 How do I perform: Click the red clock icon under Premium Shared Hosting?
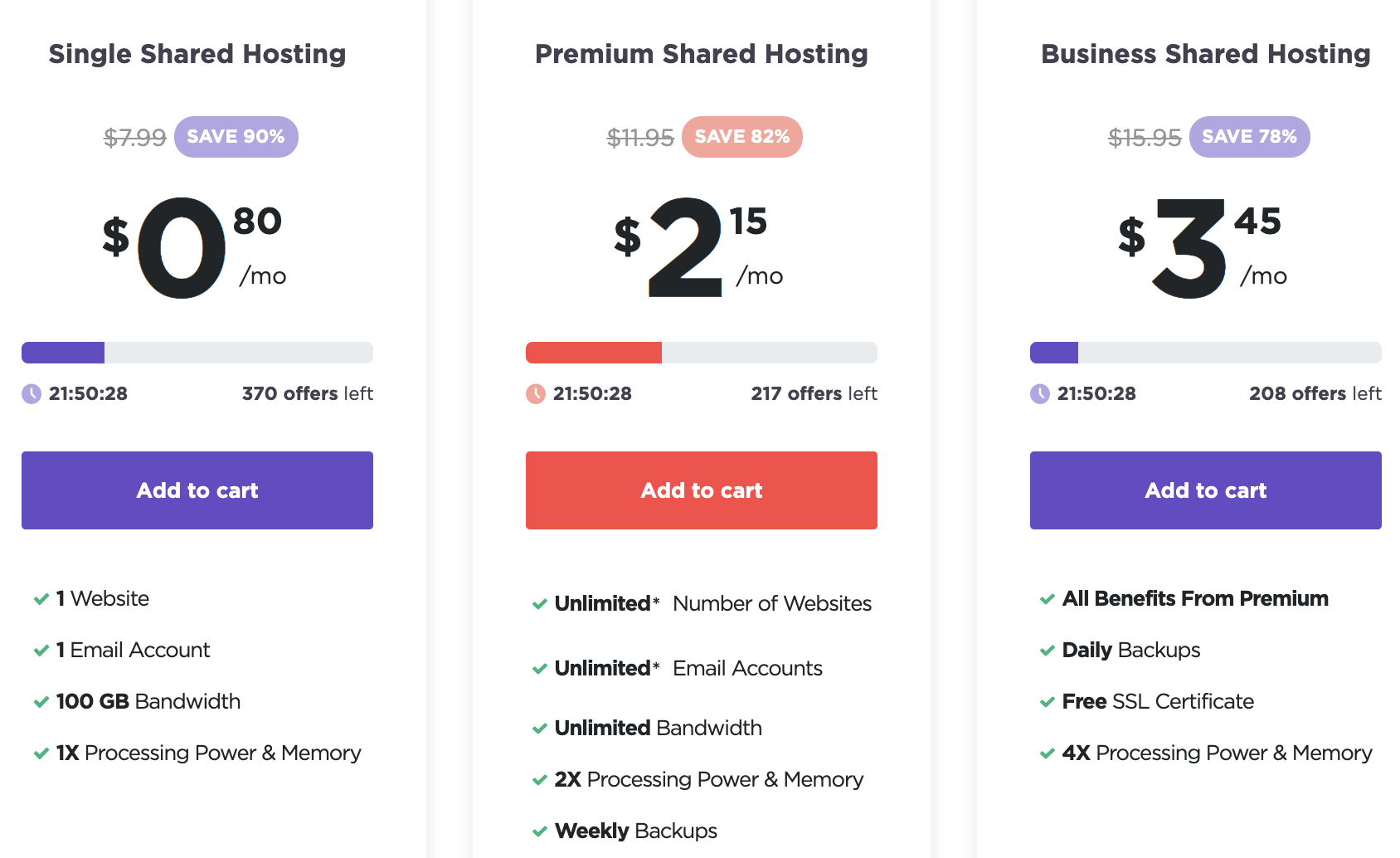536,394
